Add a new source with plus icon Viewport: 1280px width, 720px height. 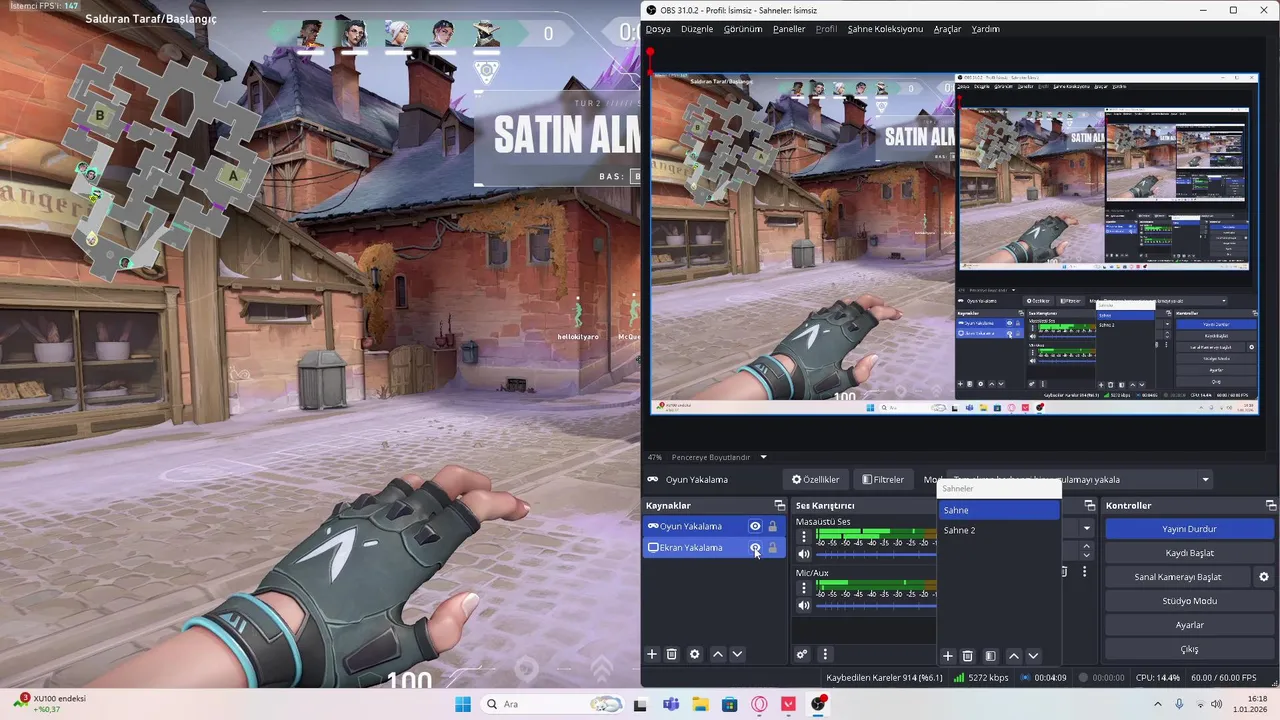point(652,654)
